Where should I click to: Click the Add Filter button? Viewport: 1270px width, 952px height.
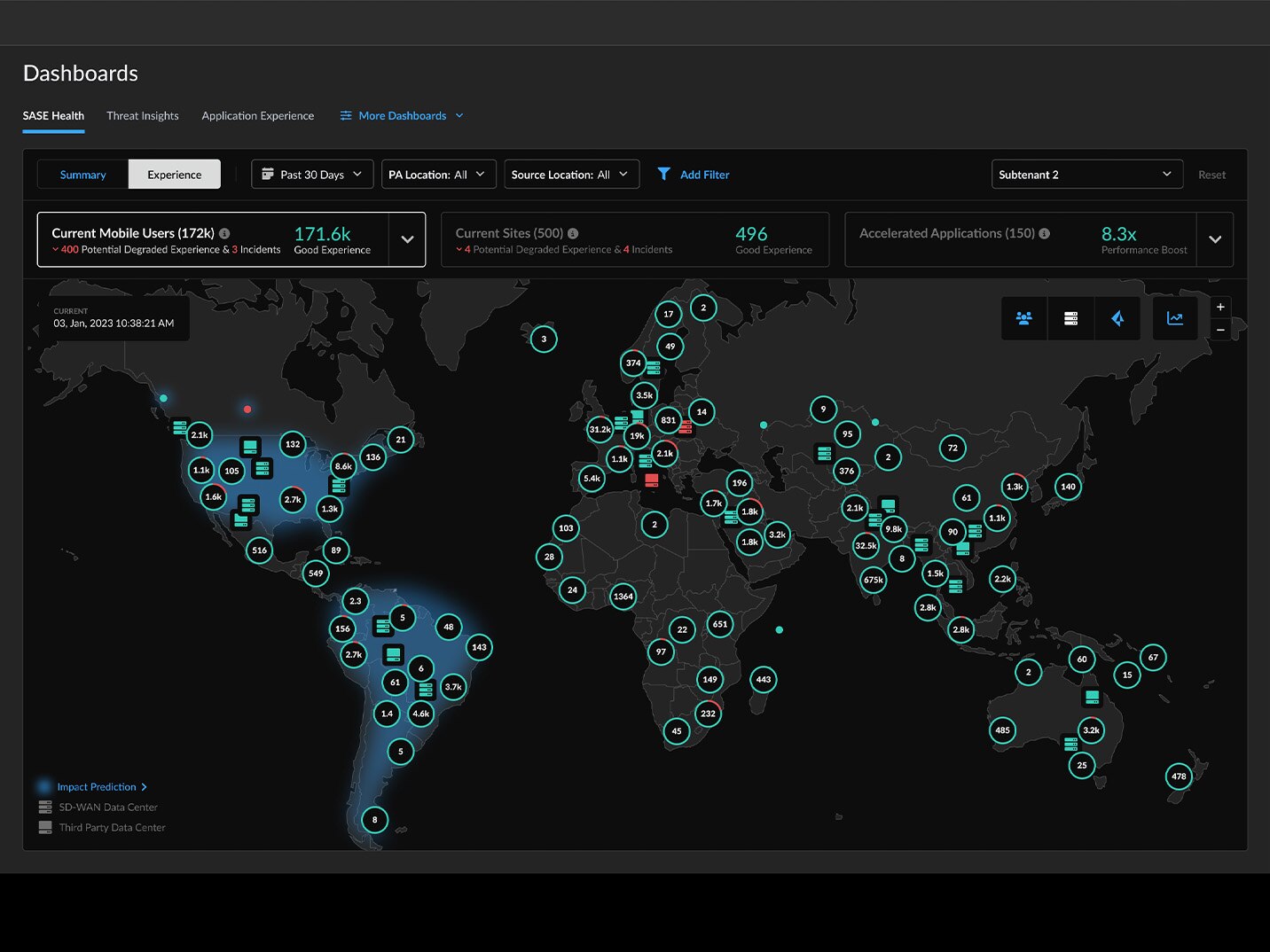694,174
